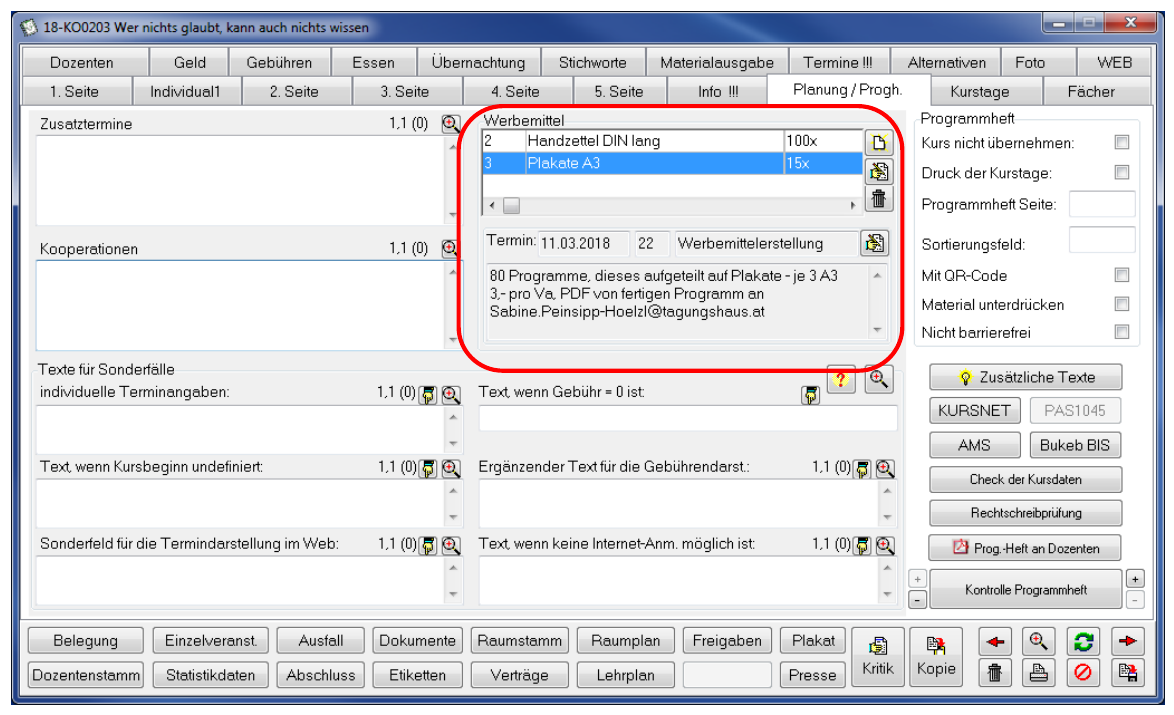Save using the document-with-floppy-disk icon
The height and width of the screenshot is (715, 1174).
[x=1127, y=672]
